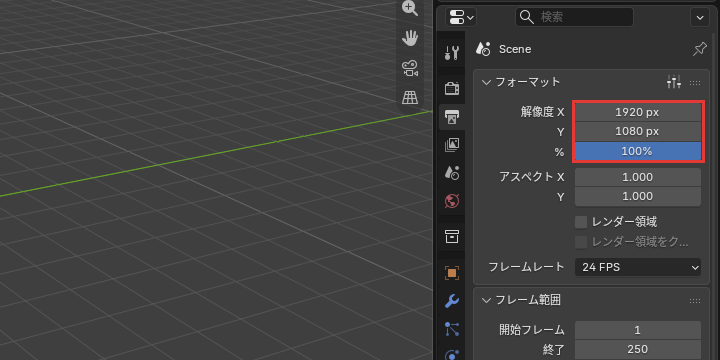
Task: Switch perspective/orthographic with grid icon
Action: (x=410, y=97)
